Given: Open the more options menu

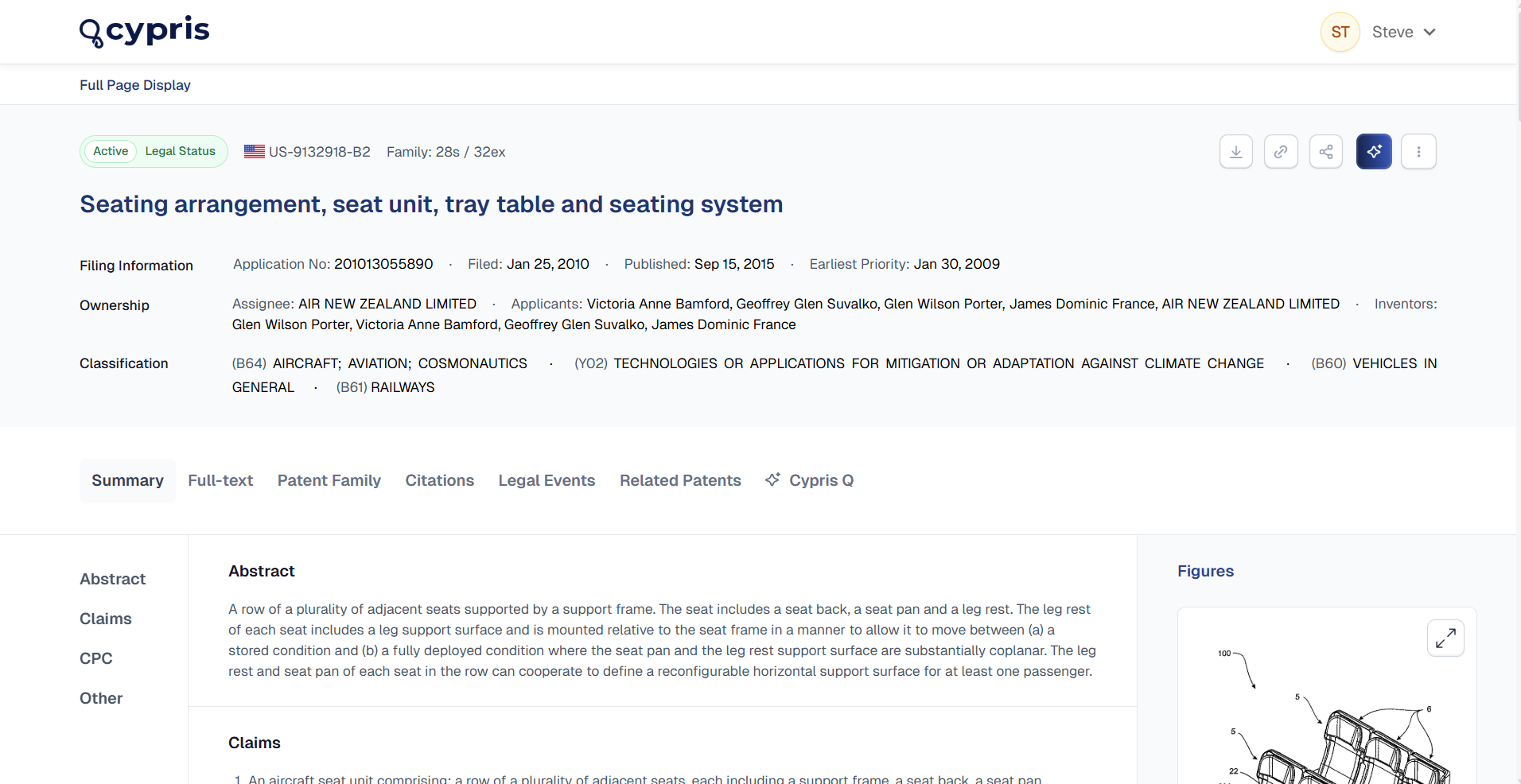Looking at the screenshot, I should coord(1418,152).
